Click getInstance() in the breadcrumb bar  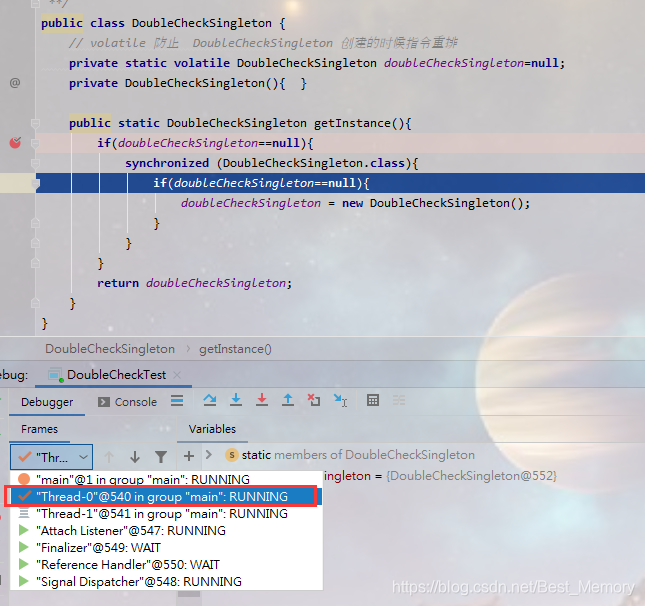[x=235, y=349]
